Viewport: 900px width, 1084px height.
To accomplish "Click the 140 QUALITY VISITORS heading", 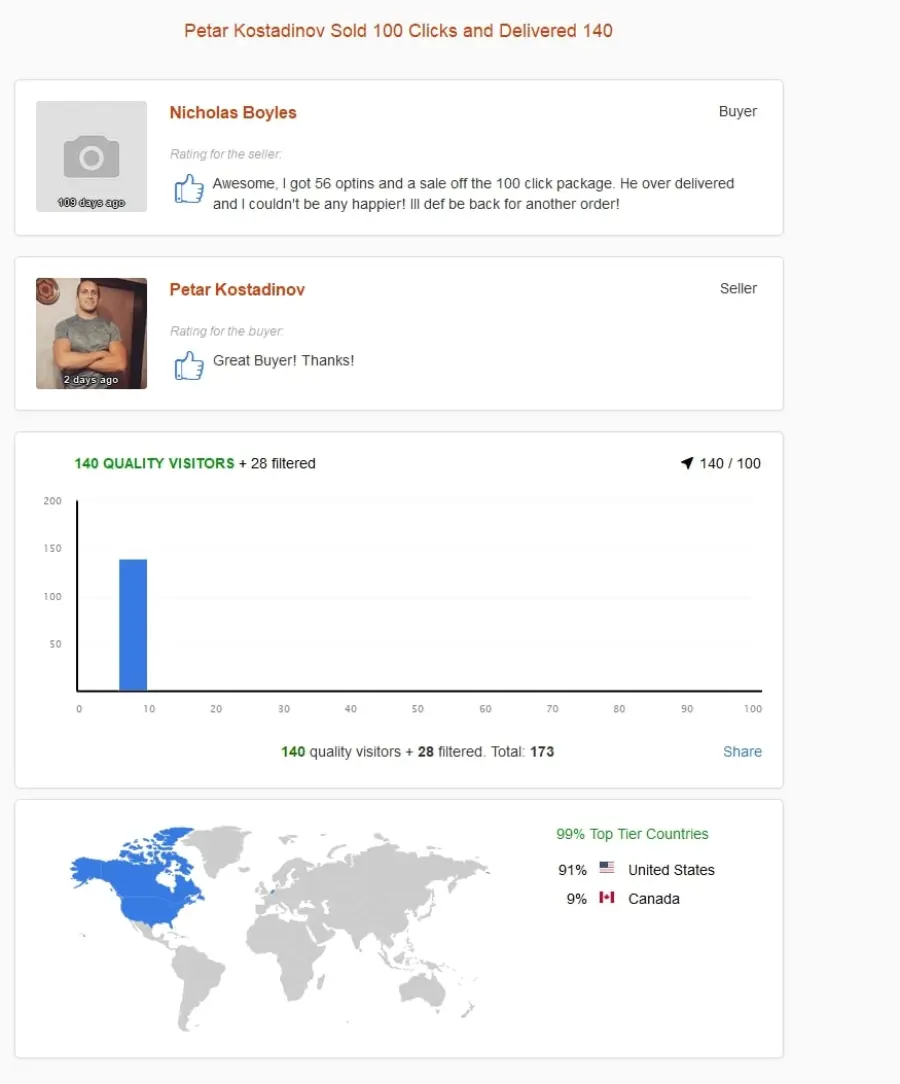I will (154, 463).
